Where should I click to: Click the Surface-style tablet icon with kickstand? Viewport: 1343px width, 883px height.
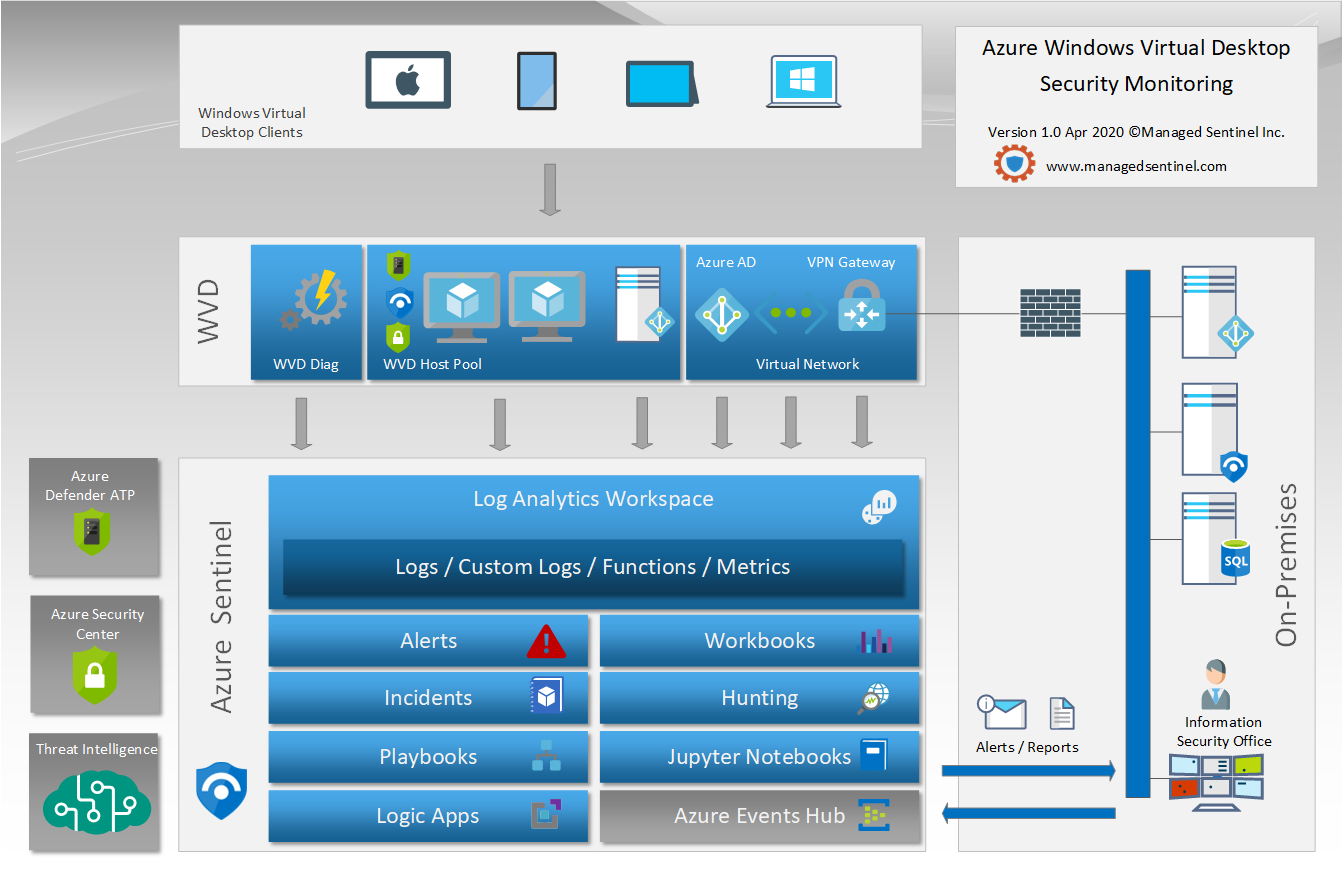pos(663,84)
